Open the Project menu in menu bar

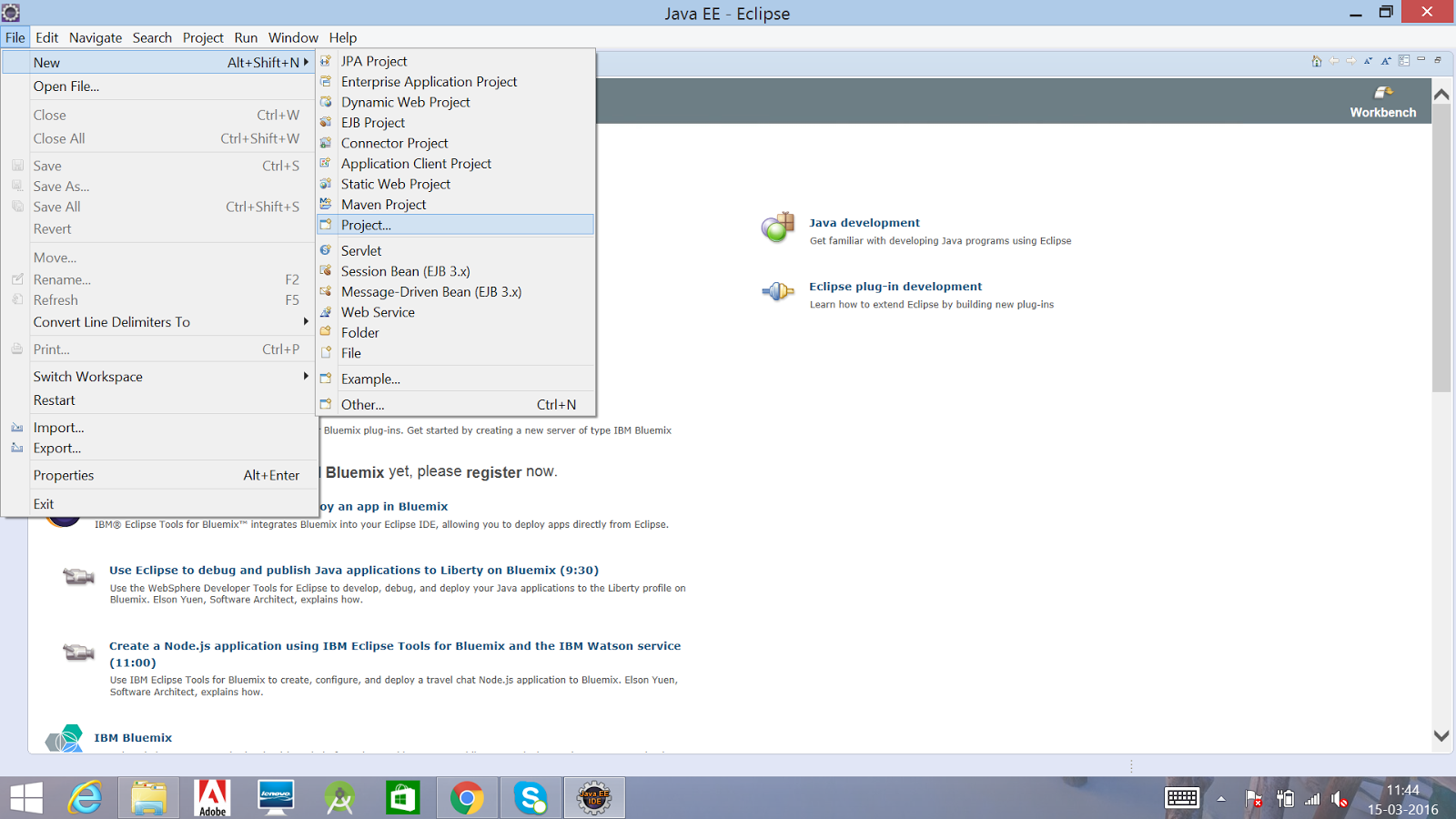[x=203, y=37]
